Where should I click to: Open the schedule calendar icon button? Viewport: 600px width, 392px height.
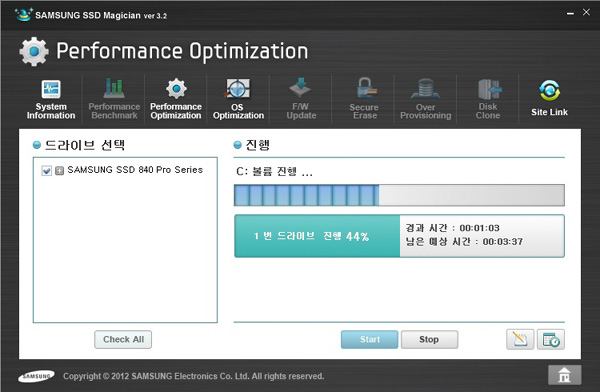point(551,340)
